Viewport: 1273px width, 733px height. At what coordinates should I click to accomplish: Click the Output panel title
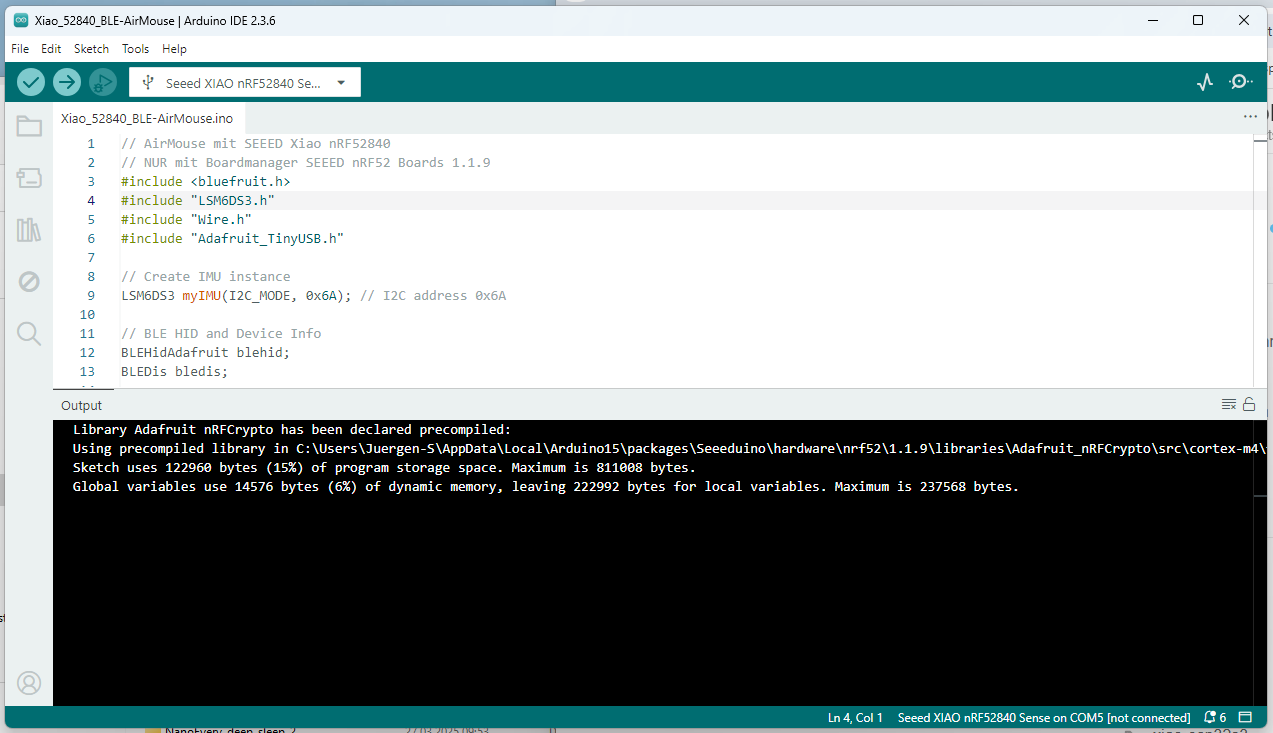pos(81,405)
